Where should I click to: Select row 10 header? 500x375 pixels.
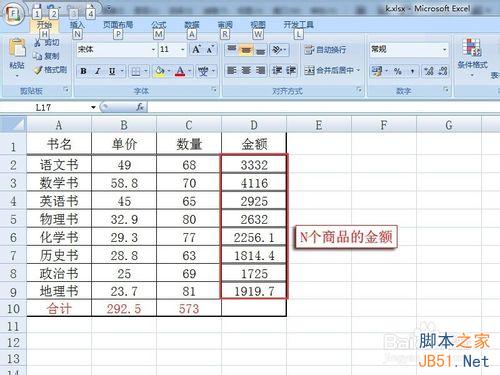(x=13, y=309)
